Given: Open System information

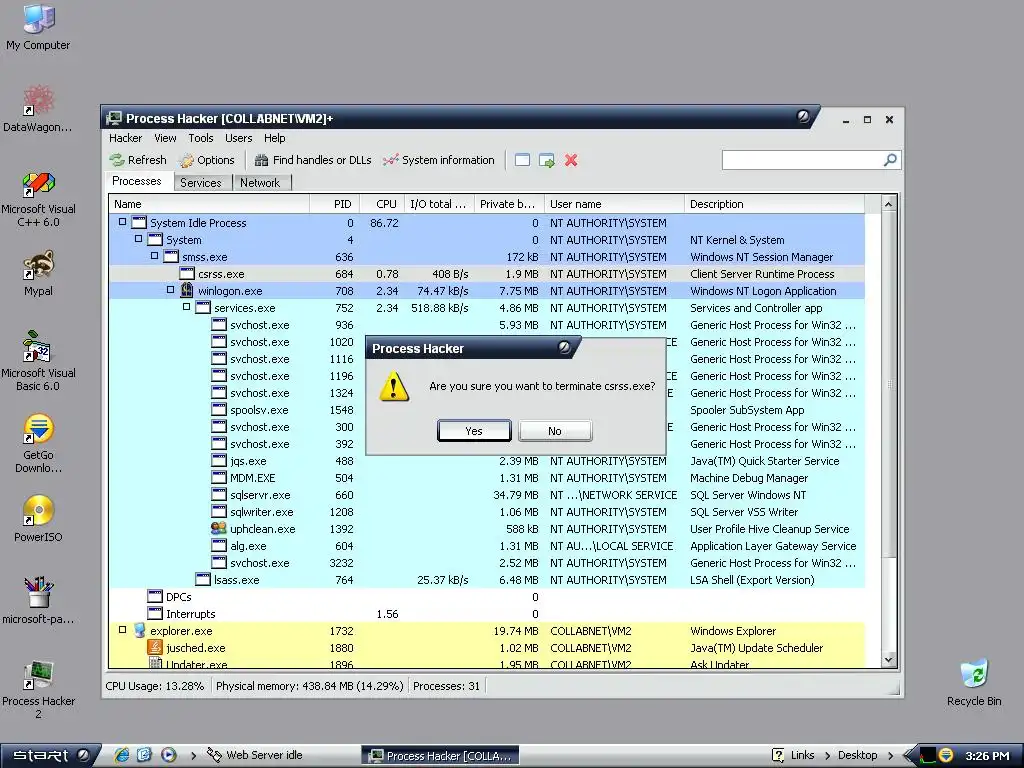Looking at the screenshot, I should click(439, 160).
